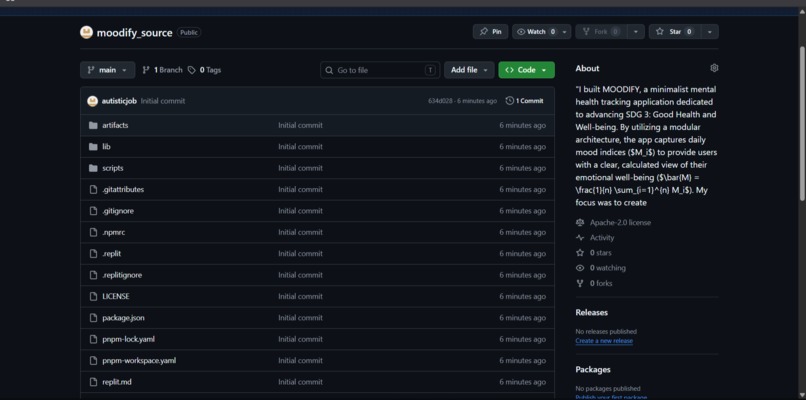Open the Activity link in About

coord(602,238)
